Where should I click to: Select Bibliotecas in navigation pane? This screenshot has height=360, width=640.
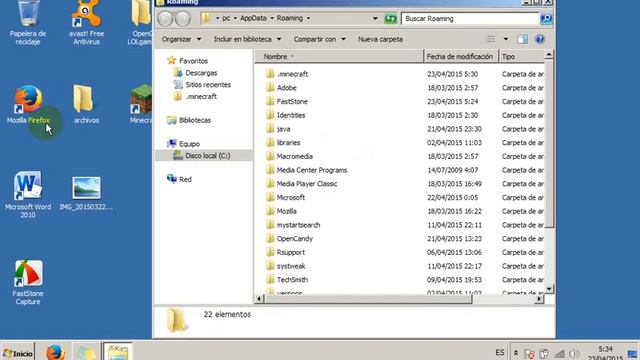189,120
